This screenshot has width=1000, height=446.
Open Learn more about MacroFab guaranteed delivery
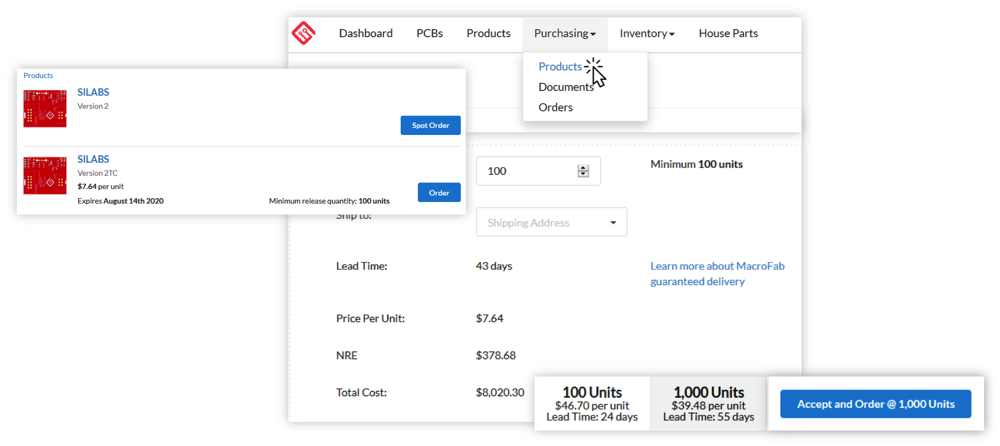(717, 274)
